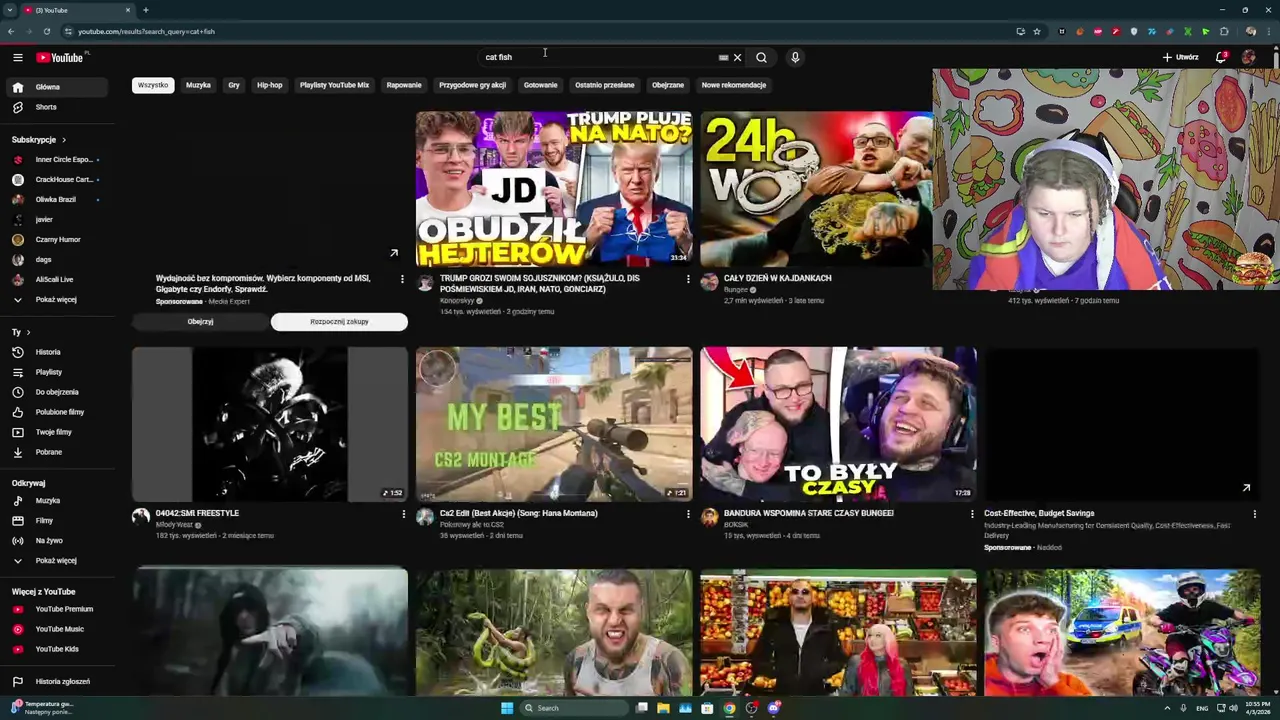Viewport: 1280px width, 720px height.
Task: Open the YouTube hamburger guide menu
Action: [x=17, y=57]
